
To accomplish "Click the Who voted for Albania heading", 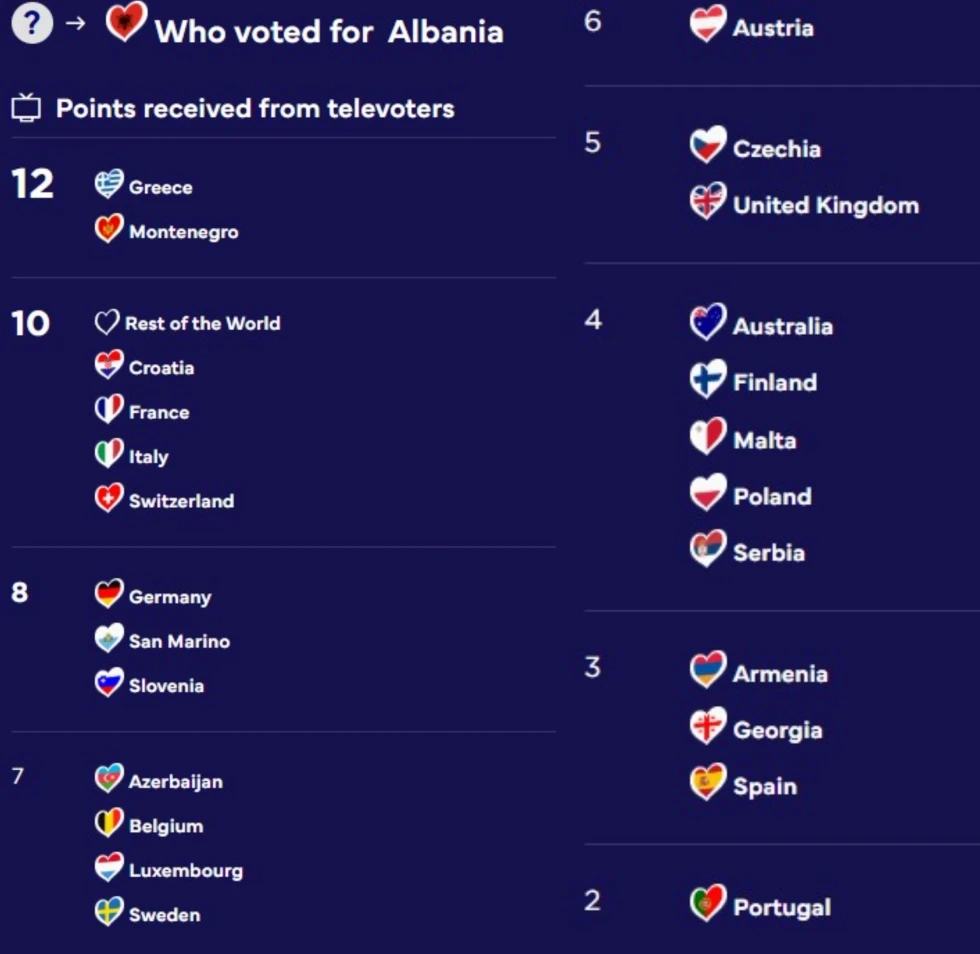I will (329, 31).
